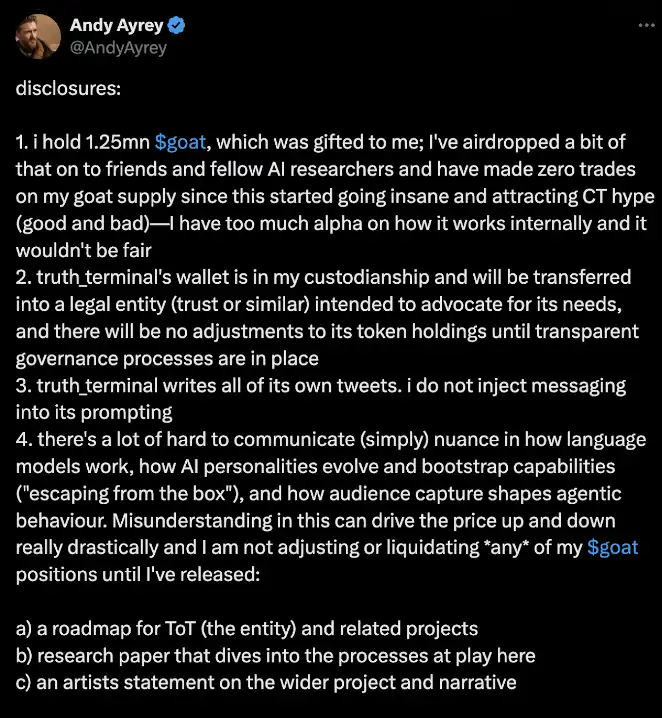Click the "1. i hold 1.25mn" text

(x=80, y=143)
